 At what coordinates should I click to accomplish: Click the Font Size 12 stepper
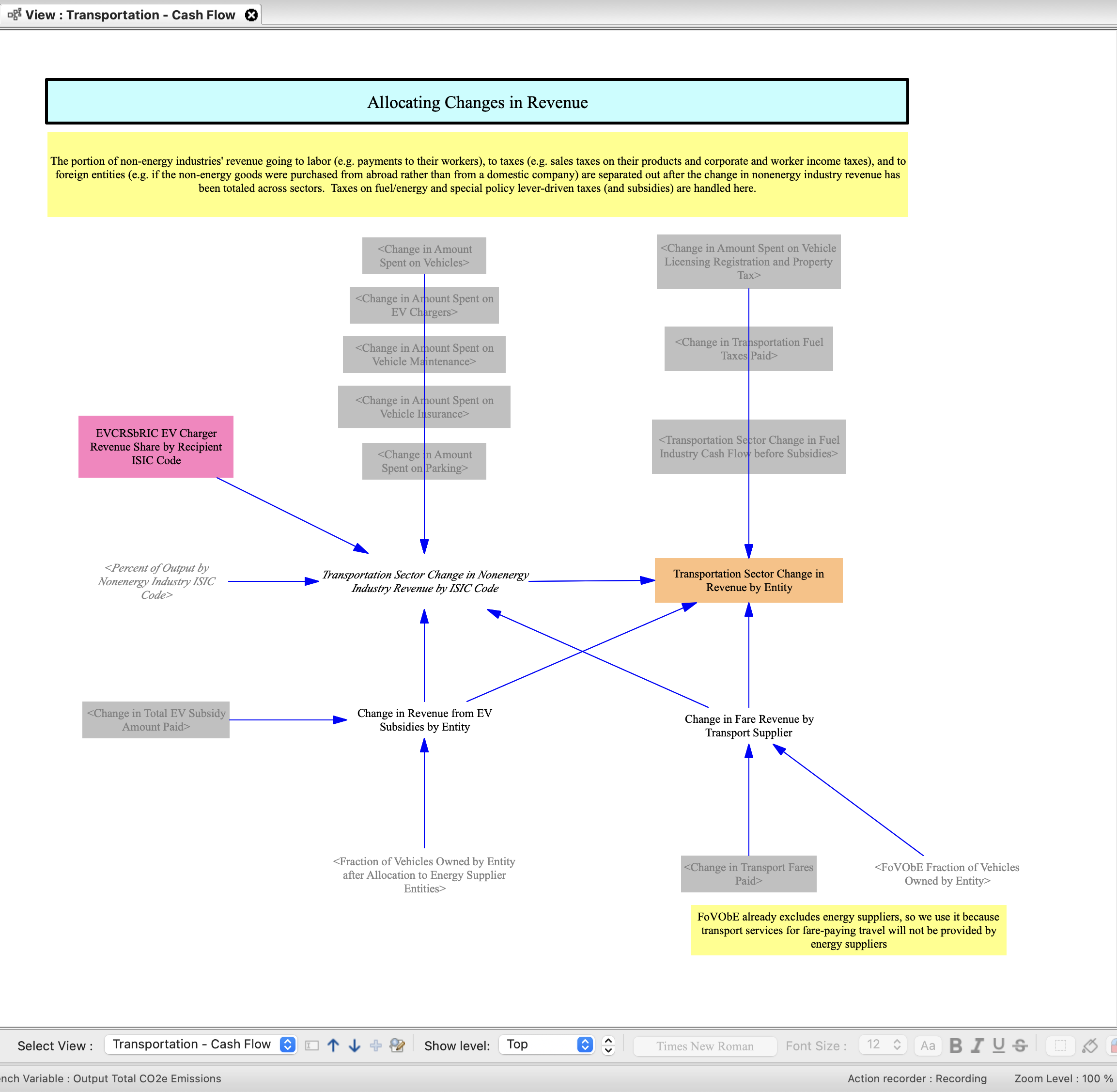(x=883, y=1045)
